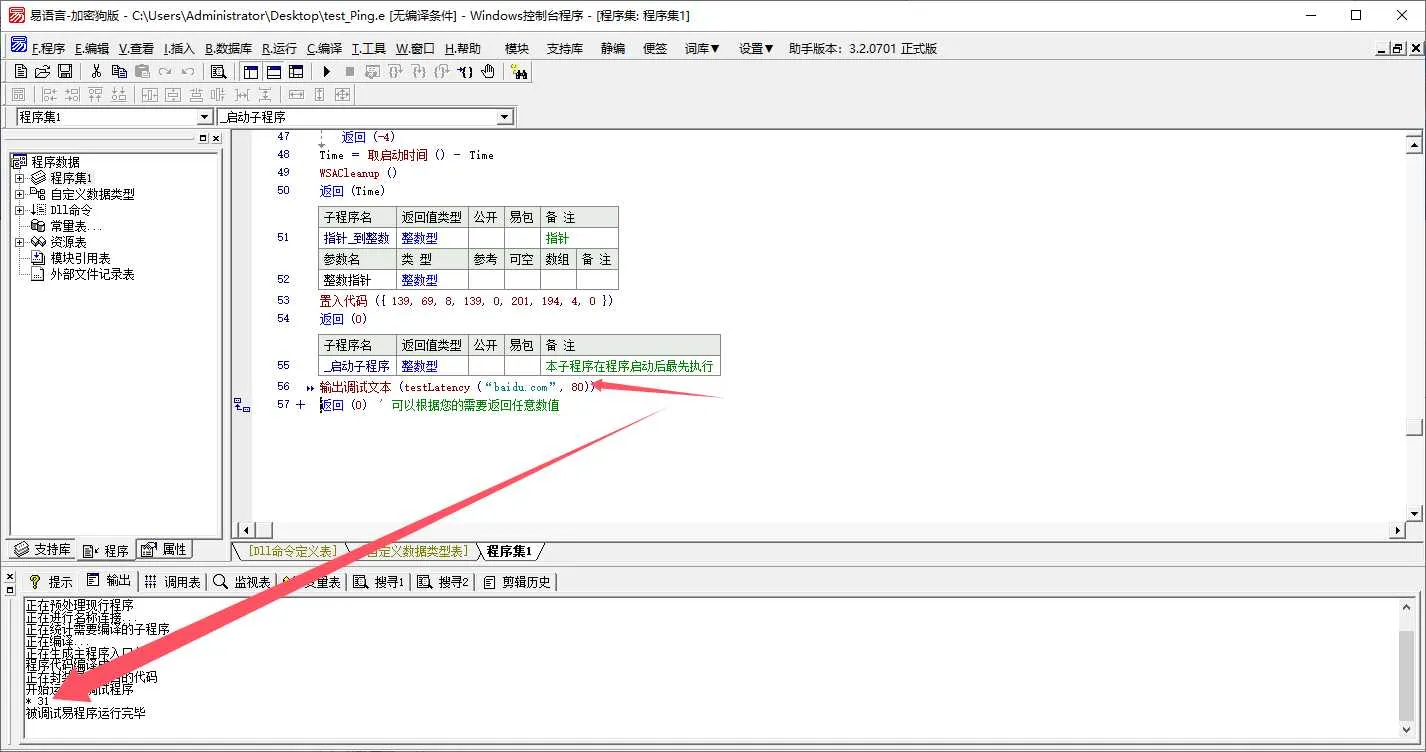Select 模块引用表 in the tree
The width and height of the screenshot is (1426, 752).
(80, 258)
